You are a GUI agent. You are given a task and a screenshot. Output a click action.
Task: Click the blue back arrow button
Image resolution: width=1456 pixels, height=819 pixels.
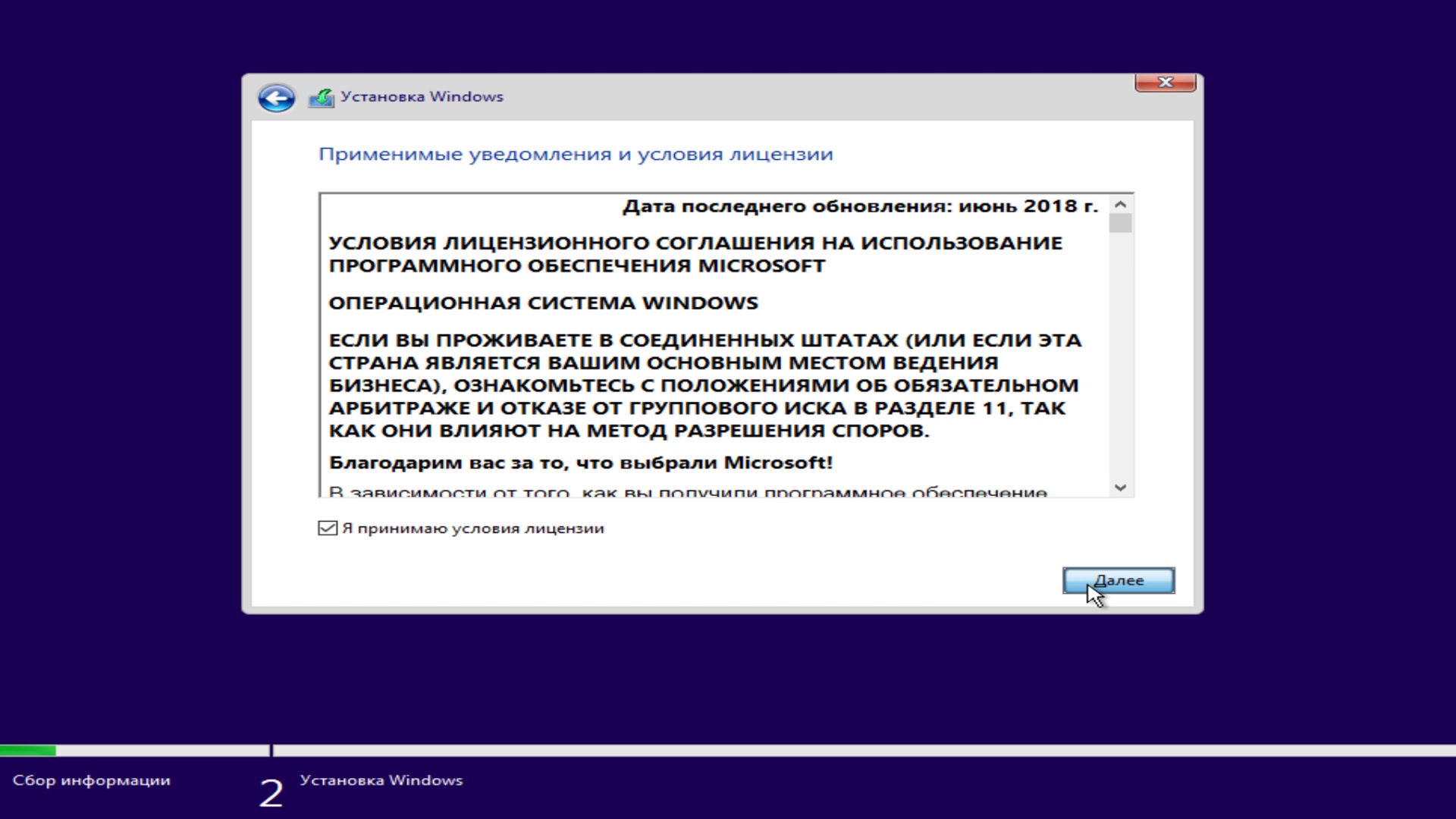pyautogui.click(x=276, y=98)
